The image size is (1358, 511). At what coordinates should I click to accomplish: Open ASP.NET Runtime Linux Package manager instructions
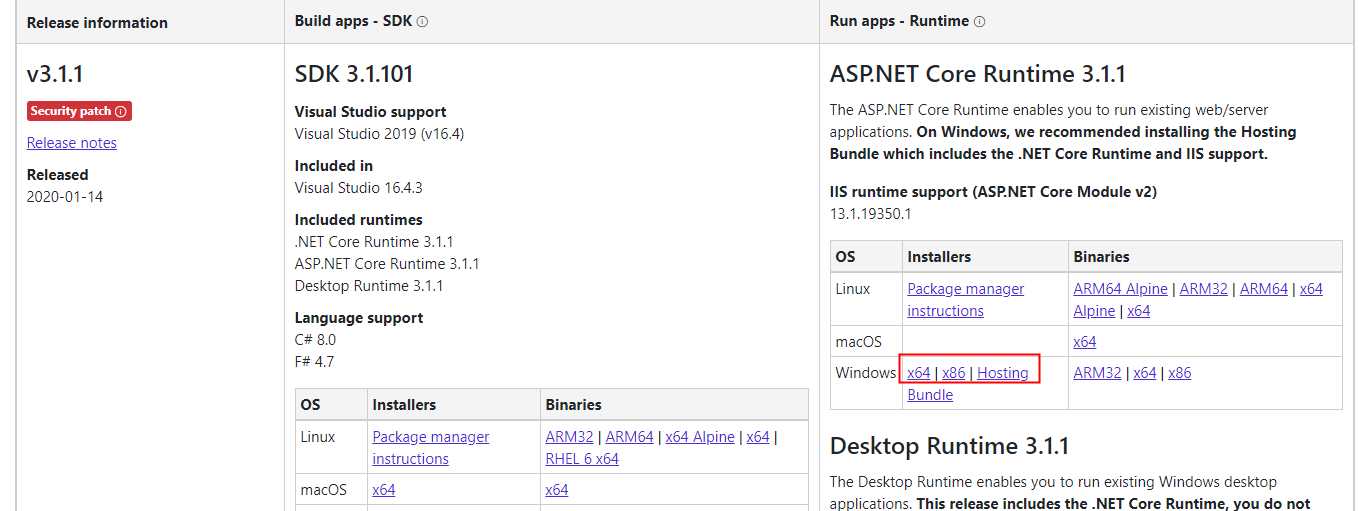[965, 289]
